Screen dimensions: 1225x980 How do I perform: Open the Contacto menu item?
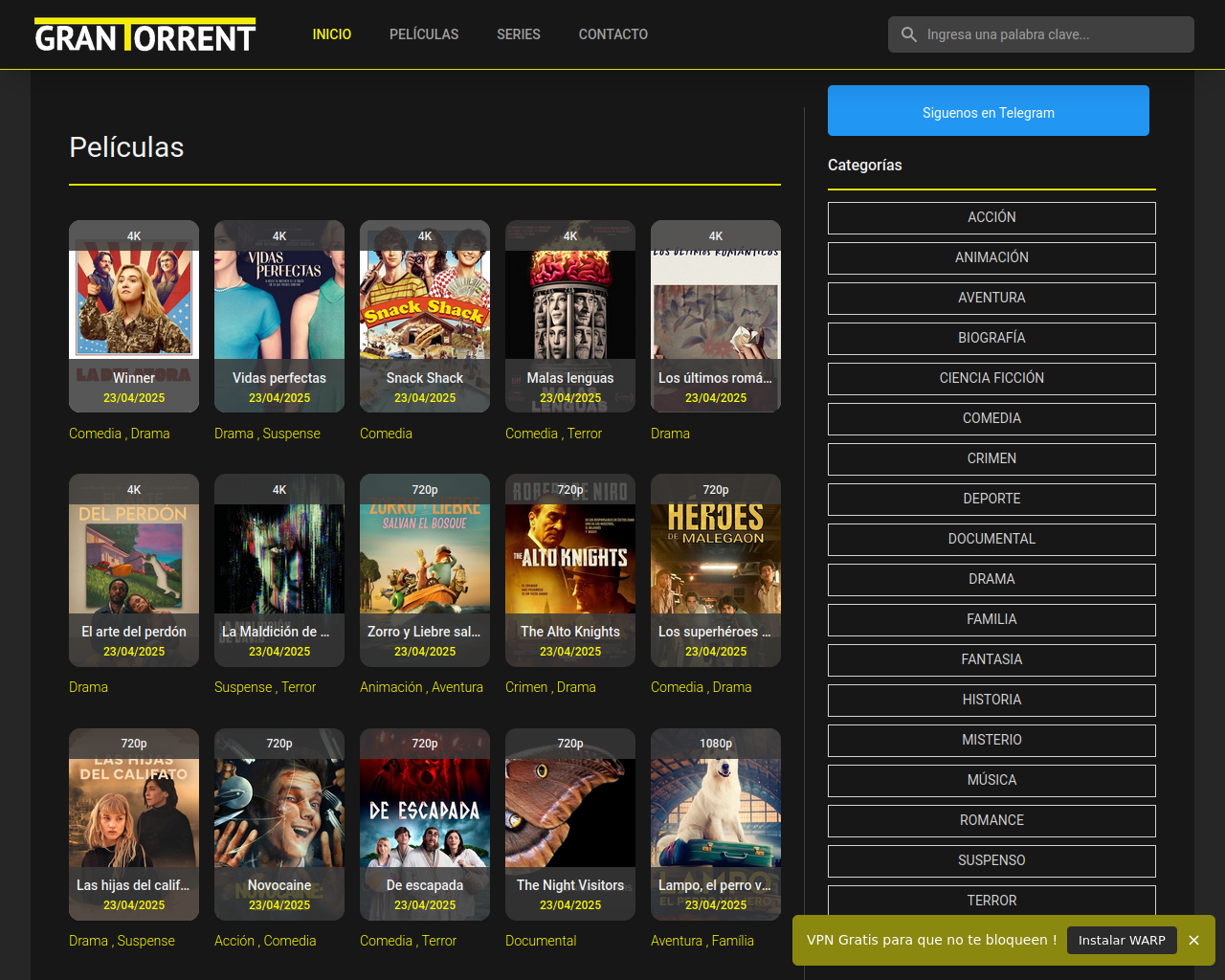click(x=613, y=34)
